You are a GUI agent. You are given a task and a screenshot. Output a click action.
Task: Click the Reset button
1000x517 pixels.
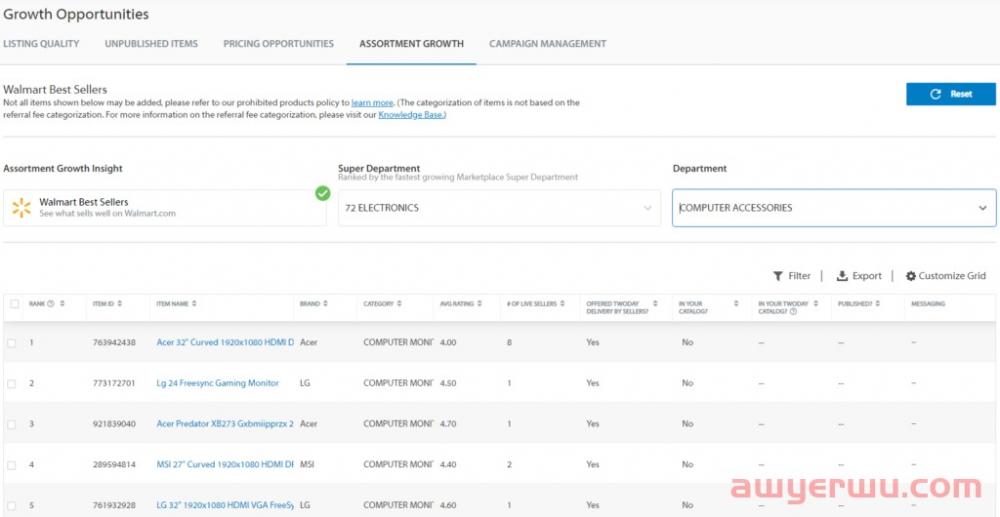(x=951, y=94)
